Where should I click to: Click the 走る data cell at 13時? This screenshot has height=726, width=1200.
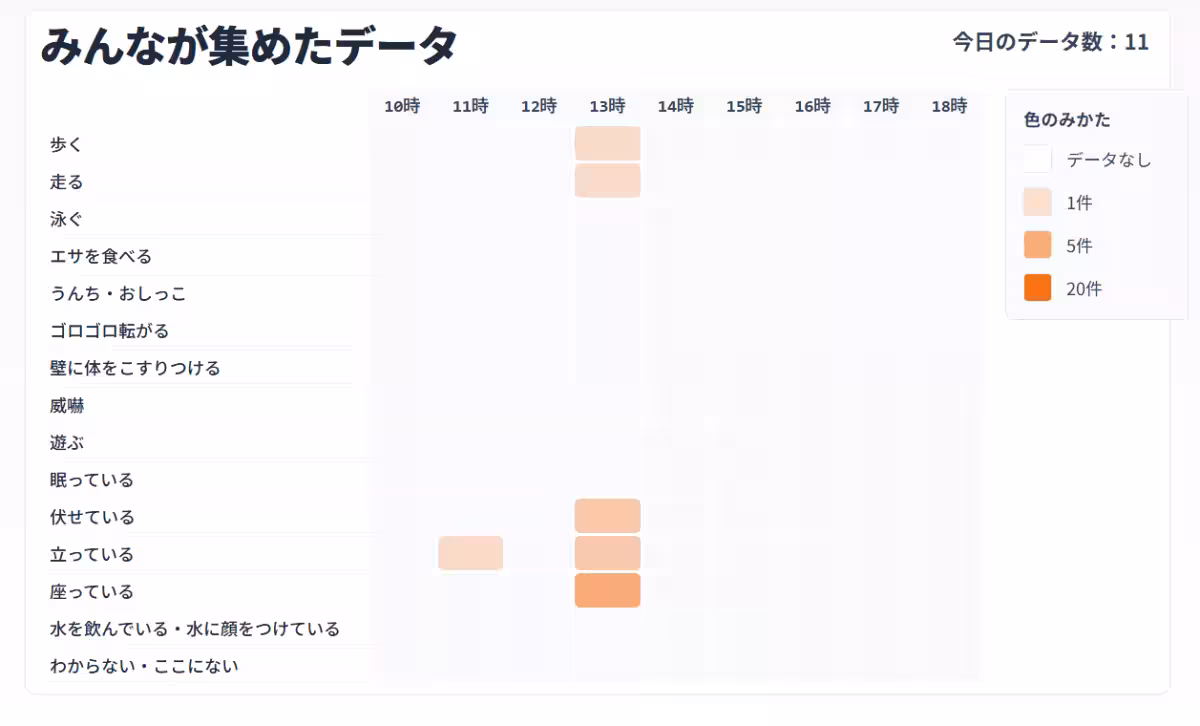(x=607, y=181)
